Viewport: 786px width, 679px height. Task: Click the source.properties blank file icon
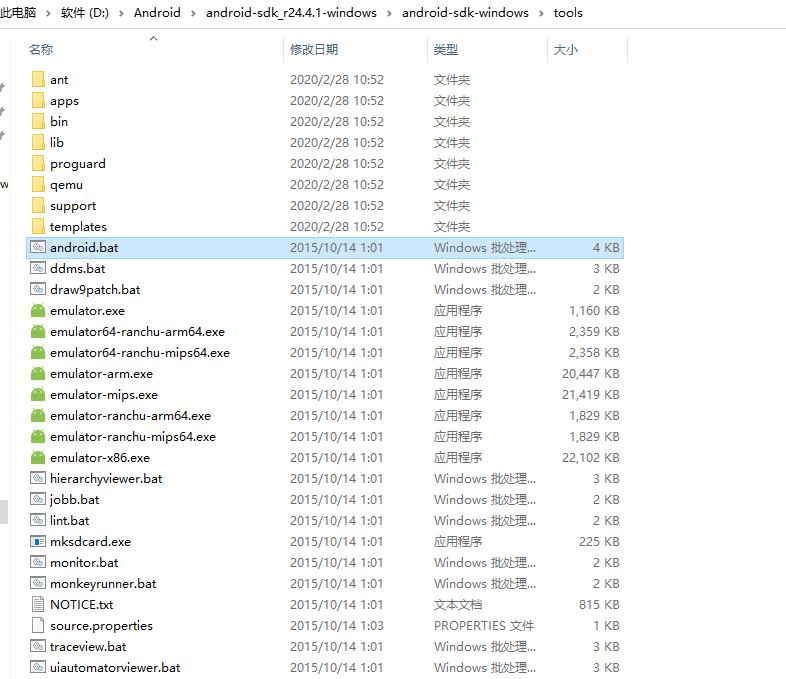(38, 625)
